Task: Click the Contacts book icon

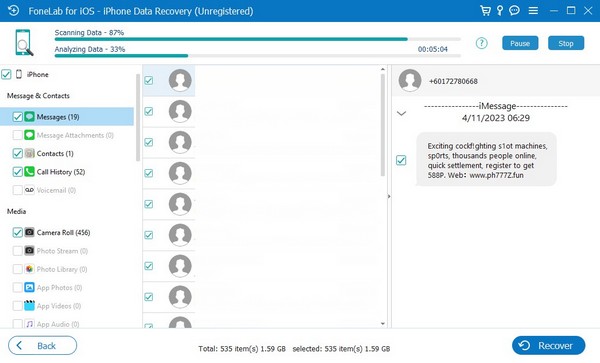Action: click(29, 153)
